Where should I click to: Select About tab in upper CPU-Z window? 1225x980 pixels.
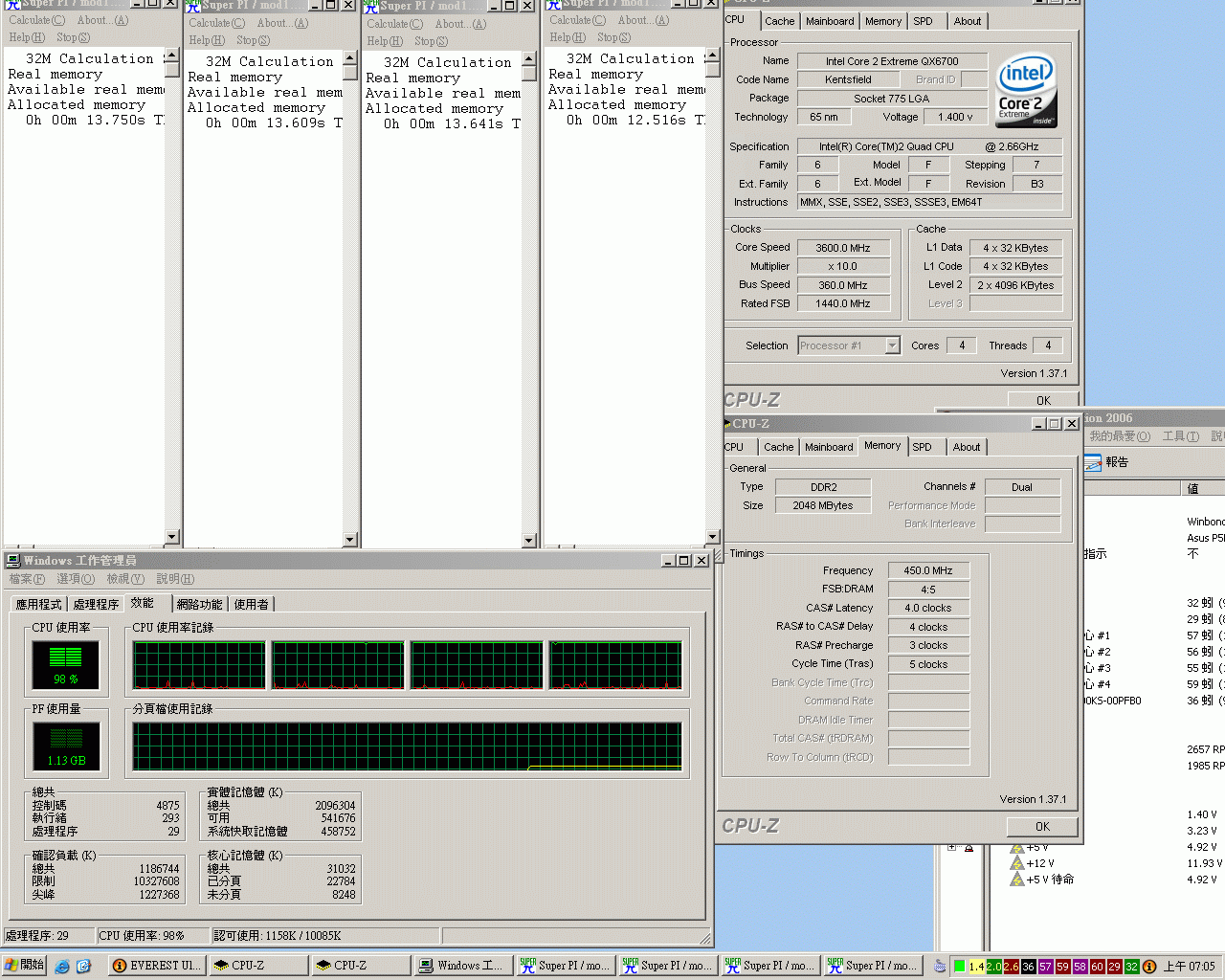tap(967, 21)
